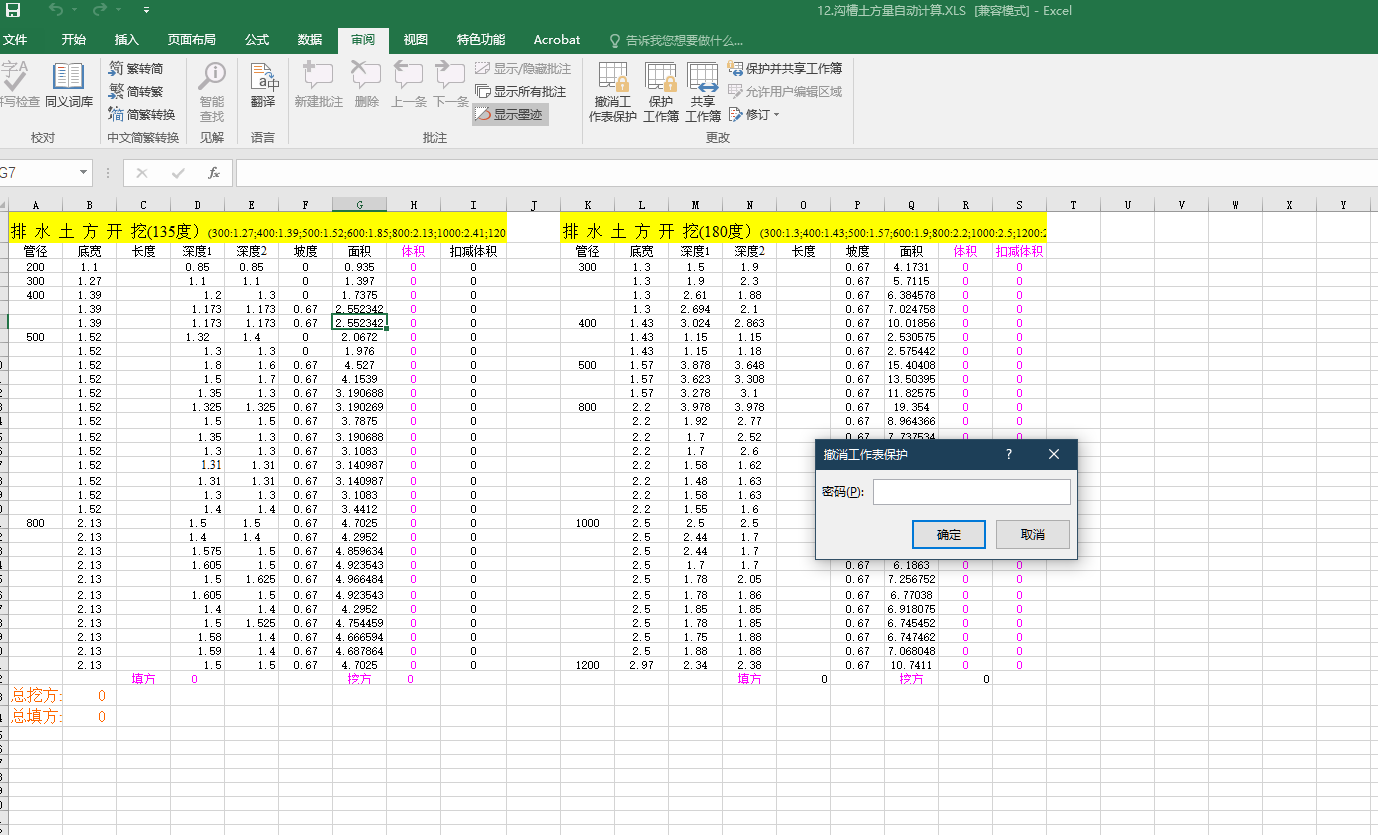Viewport: 1378px width, 835px height.
Task: Add a new comment (新建批注)
Action: pos(318,84)
